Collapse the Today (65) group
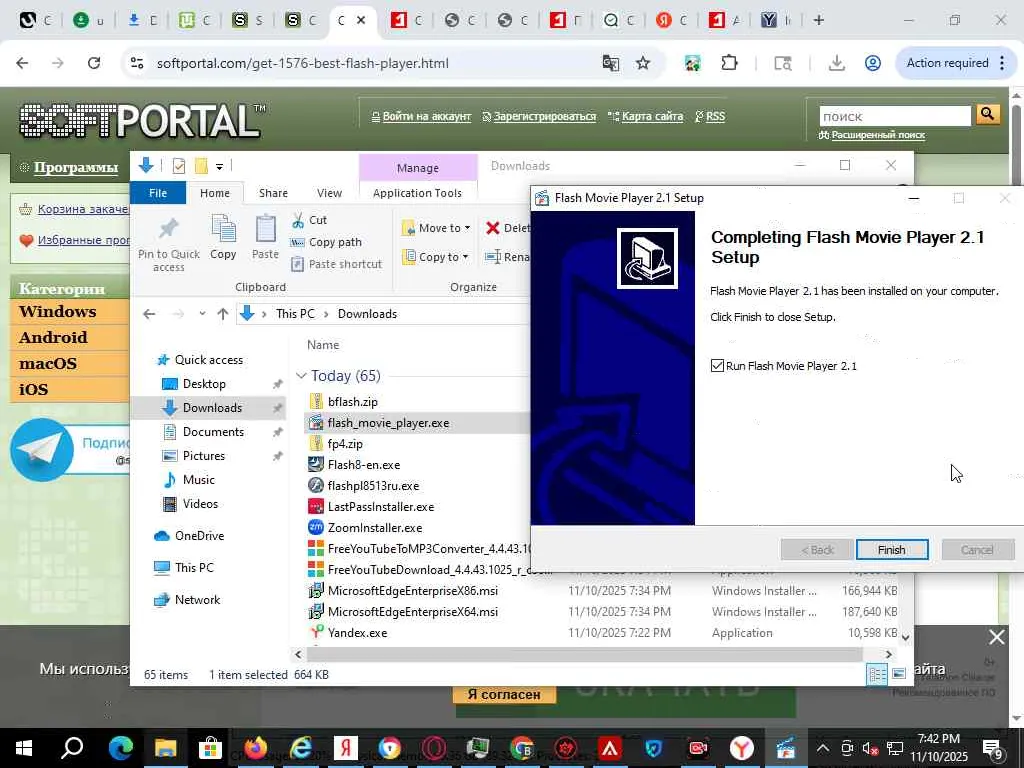Viewport: 1024px width, 768px height. pyautogui.click(x=301, y=376)
